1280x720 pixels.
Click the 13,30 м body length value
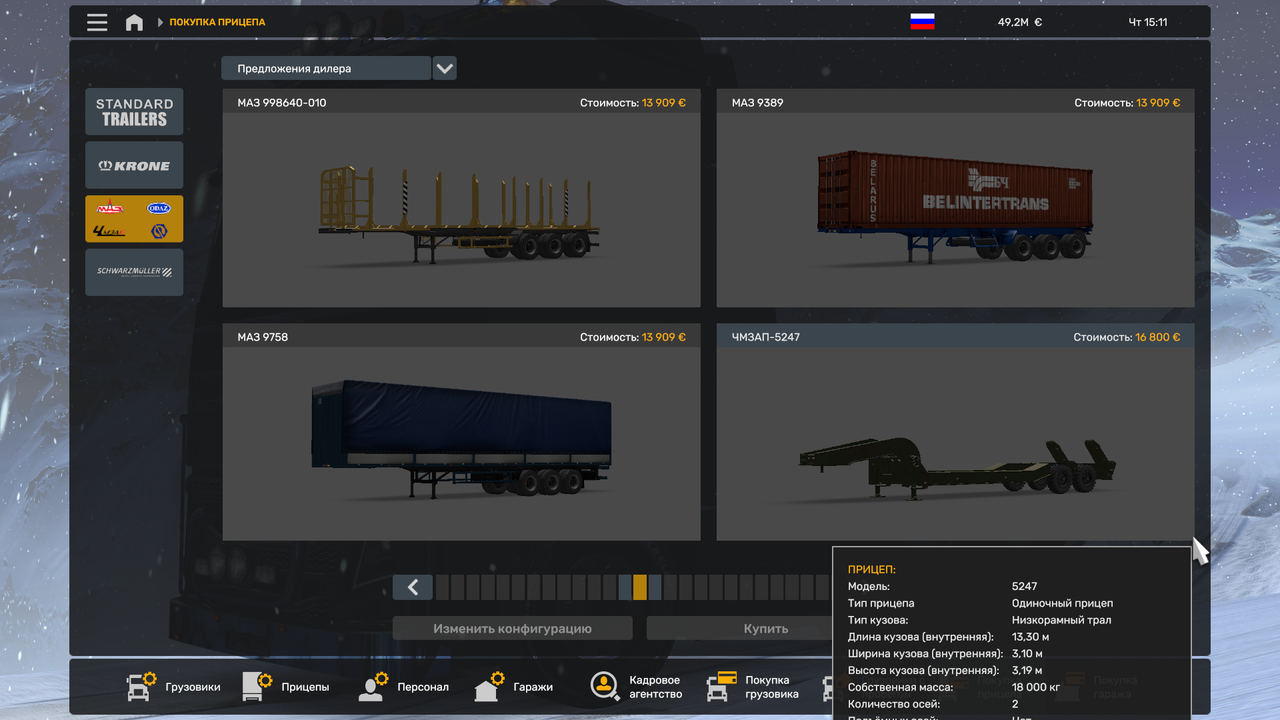pyautogui.click(x=1030, y=637)
